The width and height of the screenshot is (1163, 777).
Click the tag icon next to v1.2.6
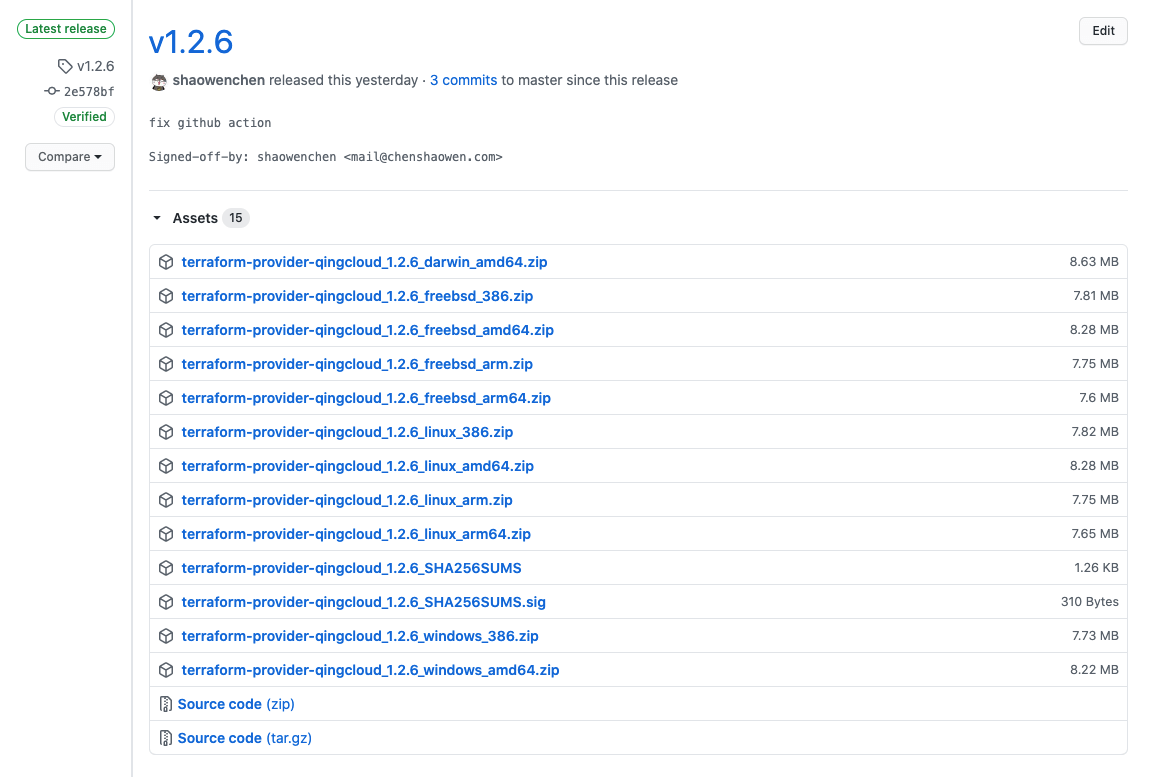pos(65,66)
